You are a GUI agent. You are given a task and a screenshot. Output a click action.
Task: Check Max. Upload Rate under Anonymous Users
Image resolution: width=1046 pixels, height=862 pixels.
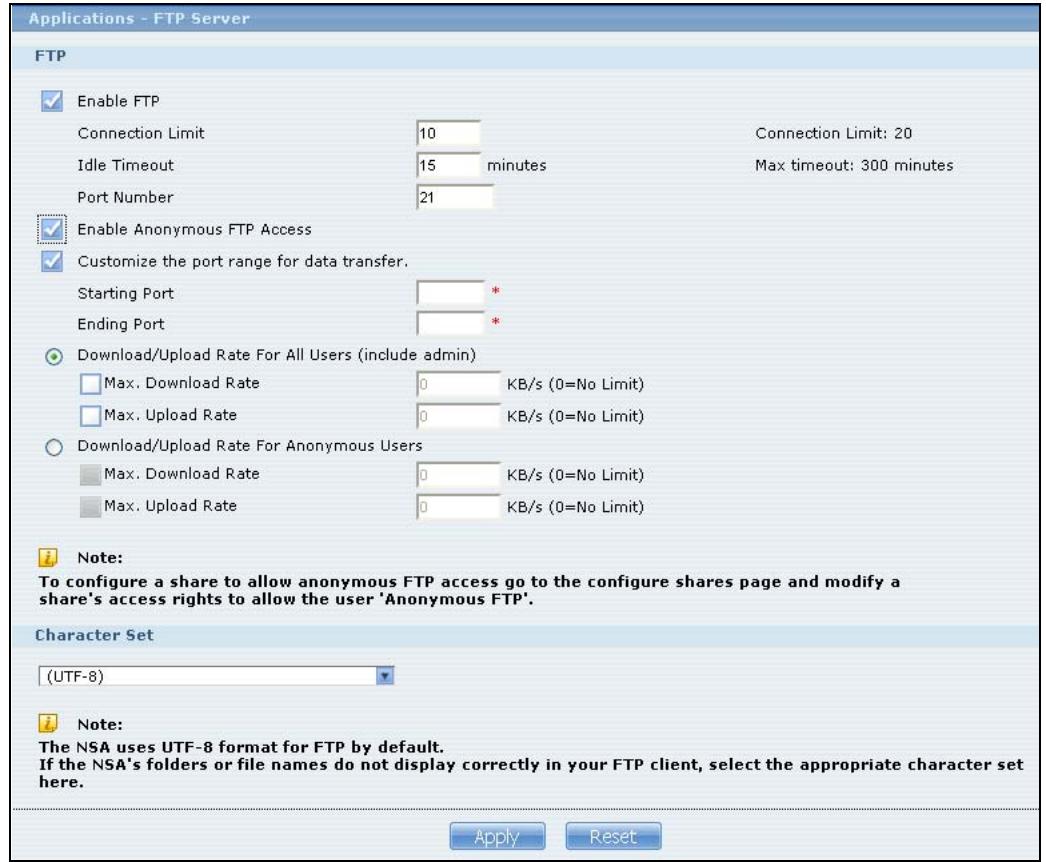[90, 507]
